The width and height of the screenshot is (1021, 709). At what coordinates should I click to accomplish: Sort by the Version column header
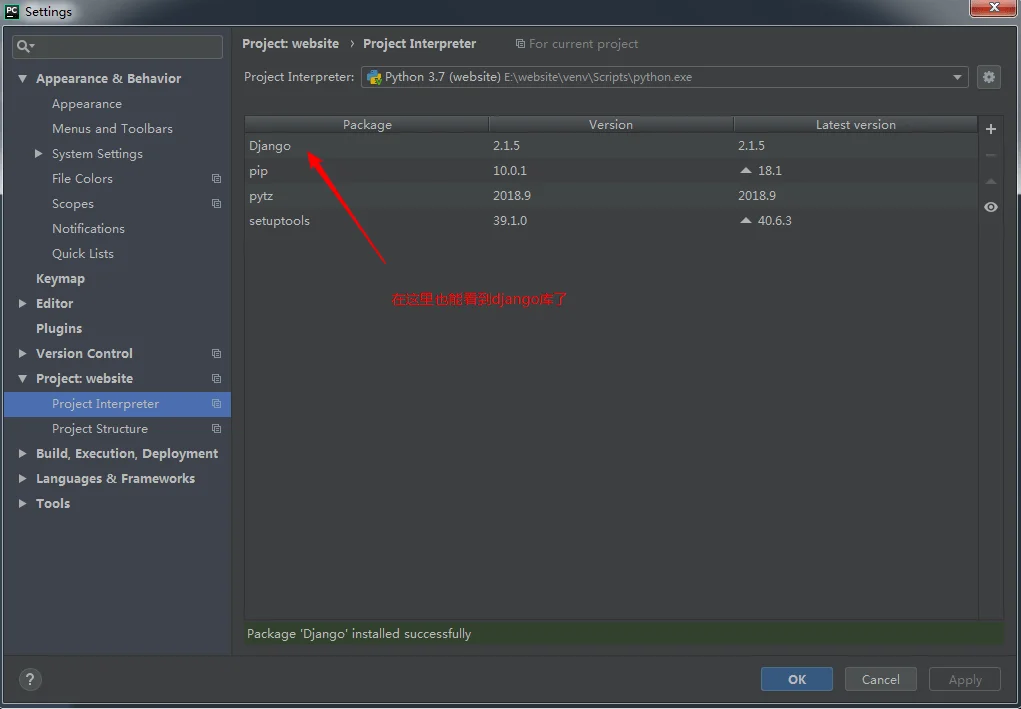(611, 124)
